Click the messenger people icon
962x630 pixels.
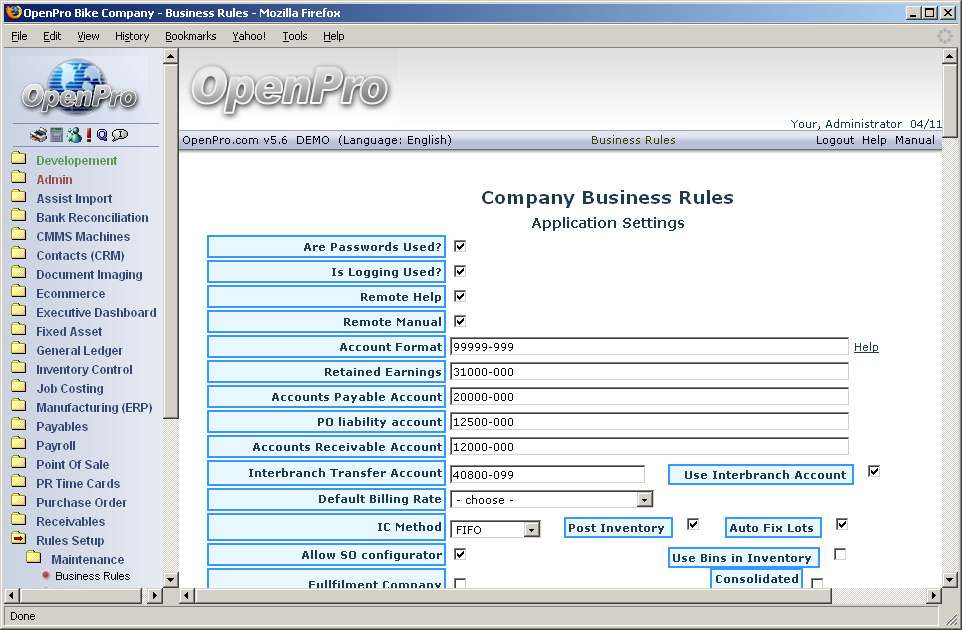(x=73, y=135)
